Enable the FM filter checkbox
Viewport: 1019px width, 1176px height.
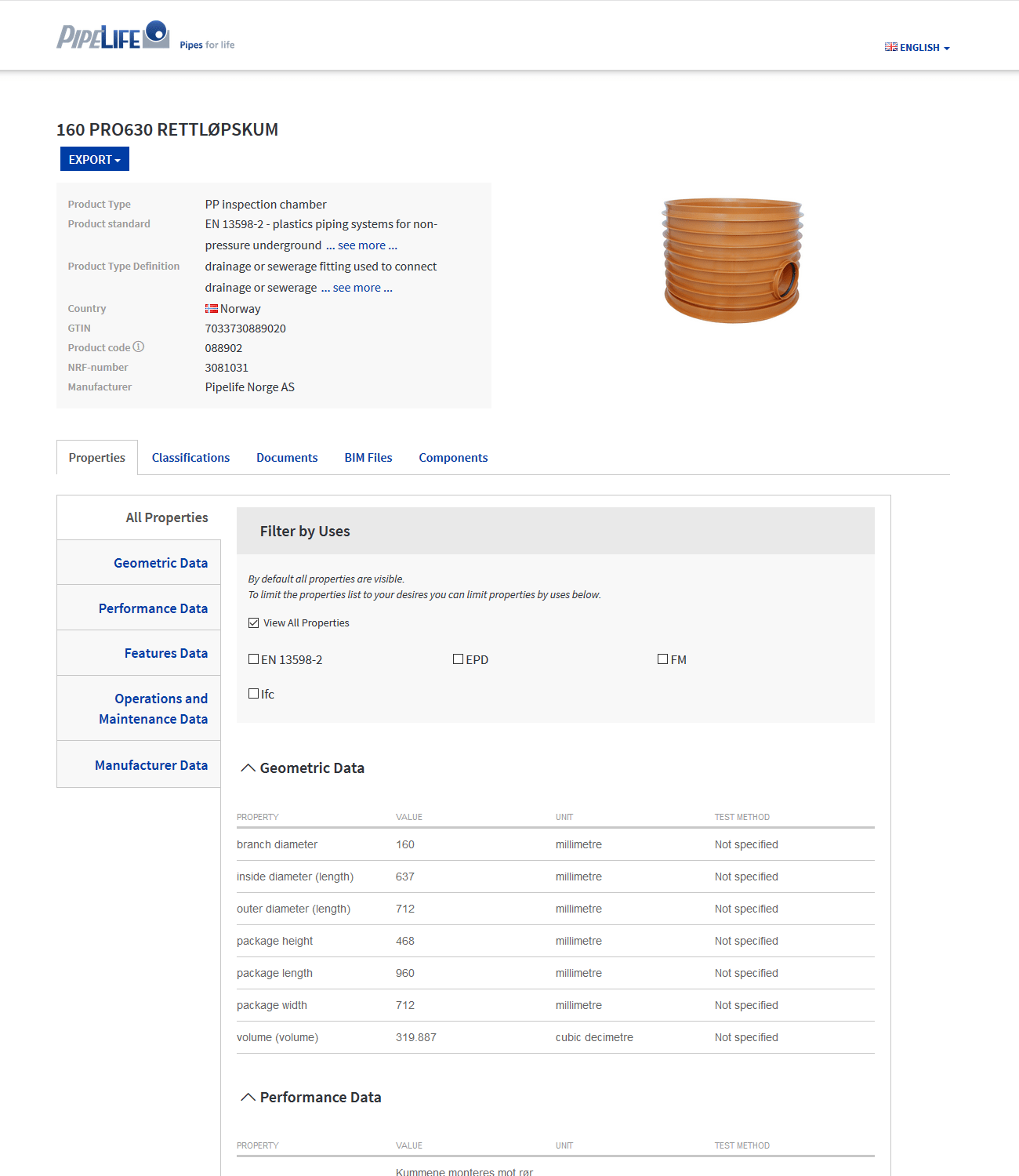click(662, 659)
